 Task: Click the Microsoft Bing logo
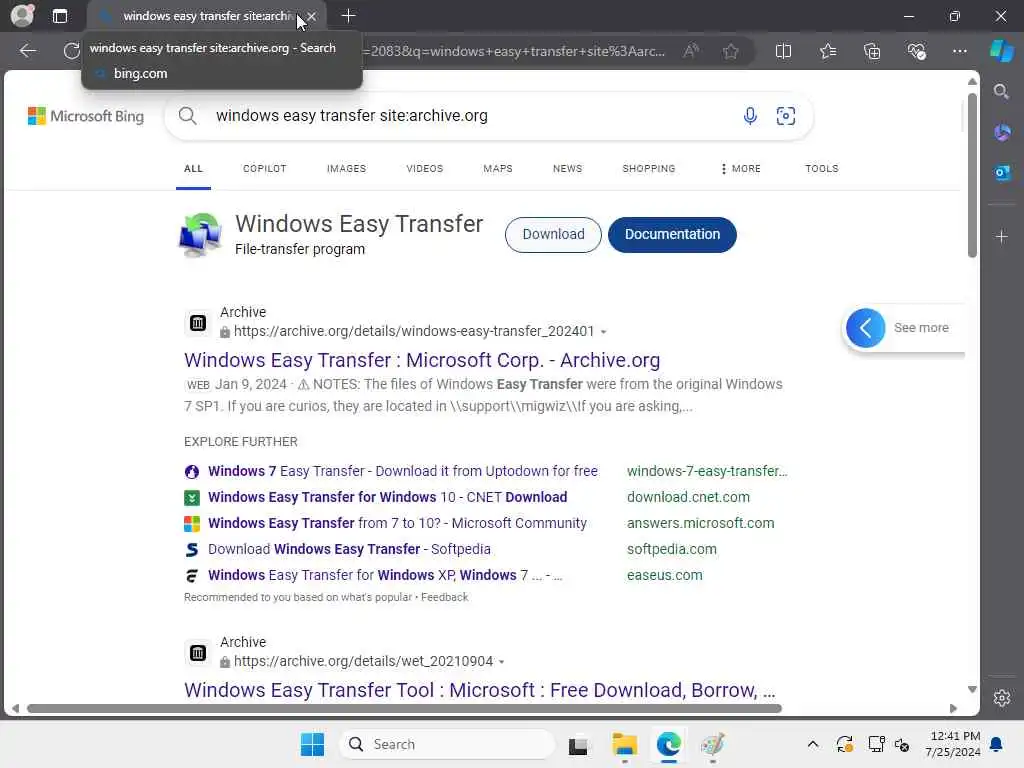86,116
